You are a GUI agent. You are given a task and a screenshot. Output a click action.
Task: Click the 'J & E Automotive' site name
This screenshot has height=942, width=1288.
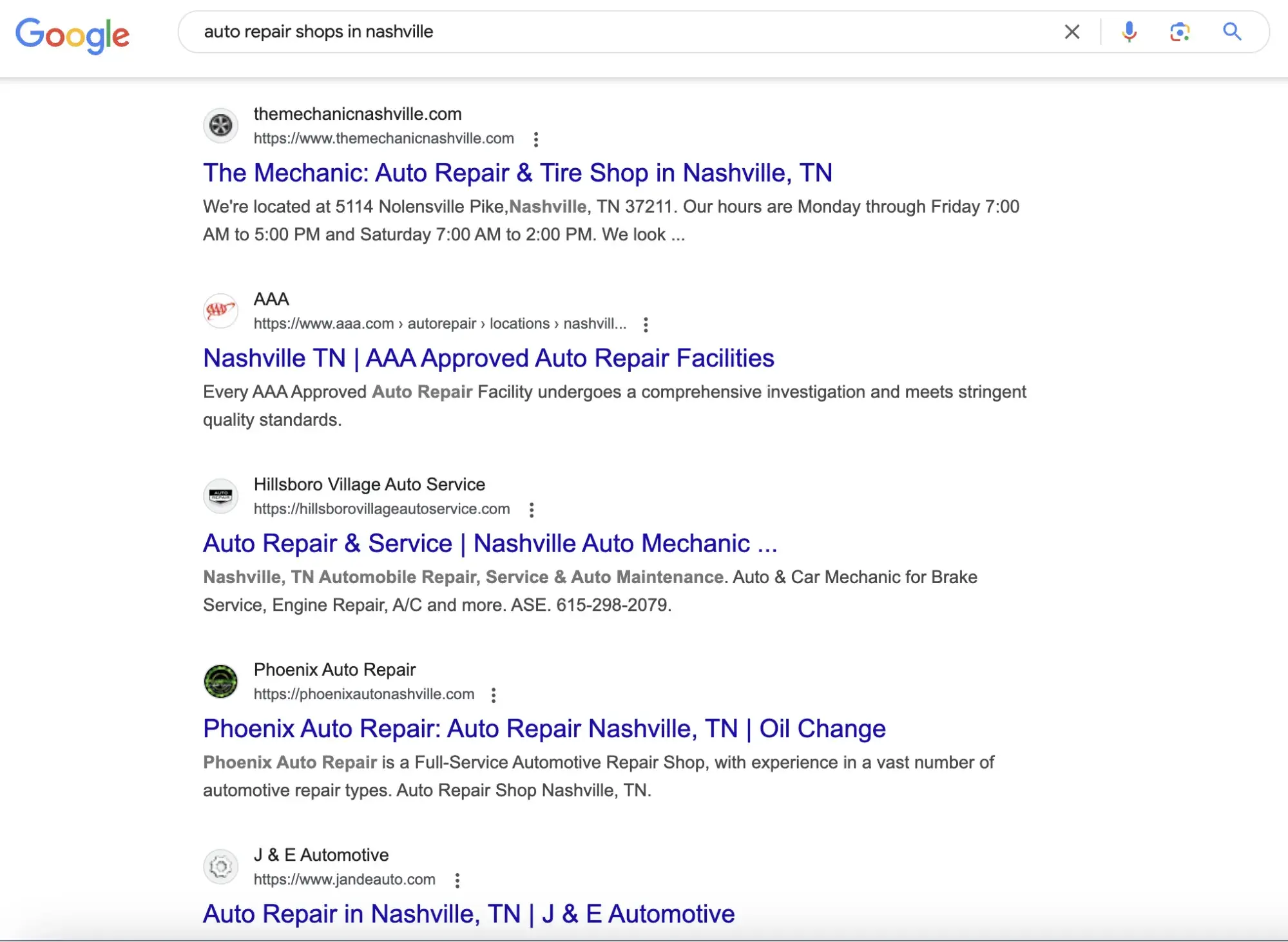(x=321, y=855)
